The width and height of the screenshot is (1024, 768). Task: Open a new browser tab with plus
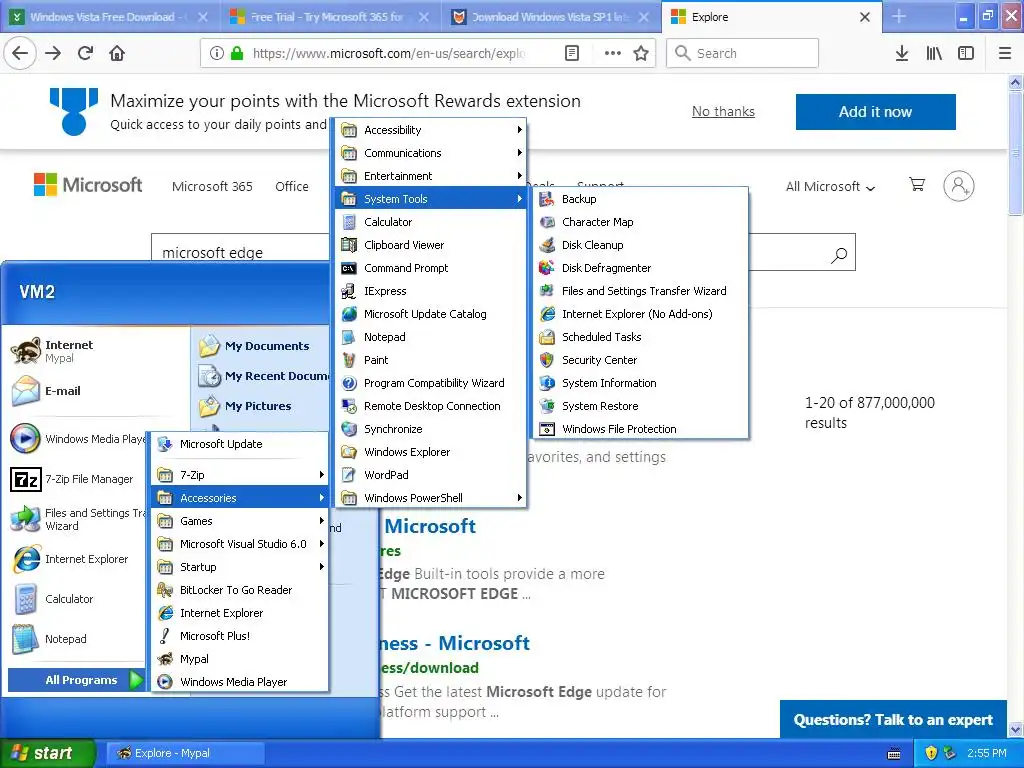899,17
